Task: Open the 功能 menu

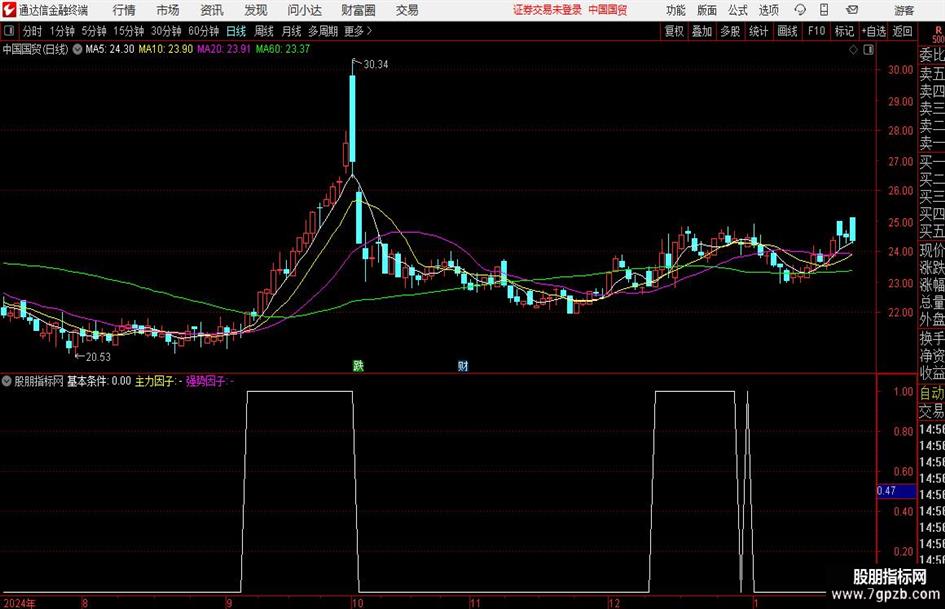Action: (676, 10)
